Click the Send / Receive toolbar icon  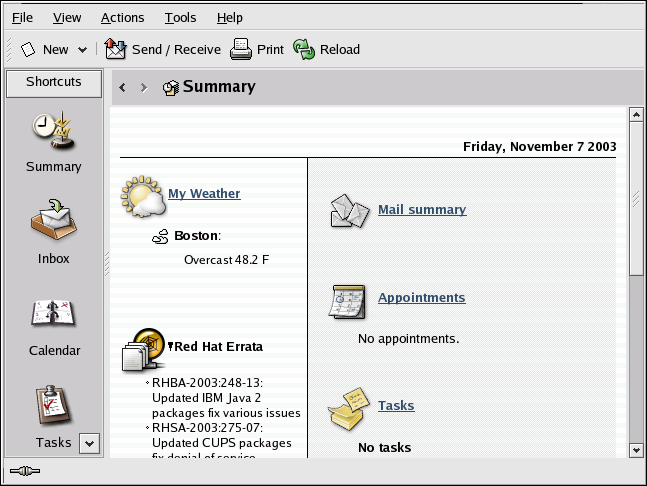116,49
